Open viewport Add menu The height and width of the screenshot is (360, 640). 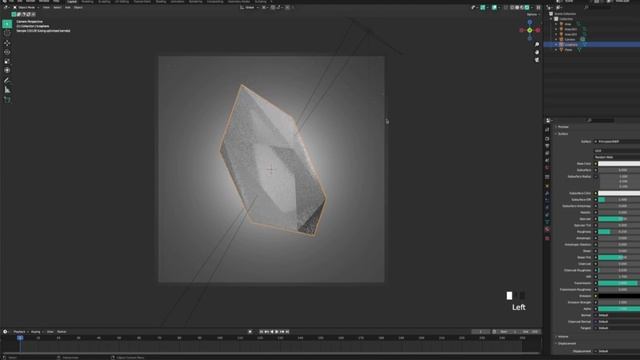pyautogui.click(x=68, y=7)
